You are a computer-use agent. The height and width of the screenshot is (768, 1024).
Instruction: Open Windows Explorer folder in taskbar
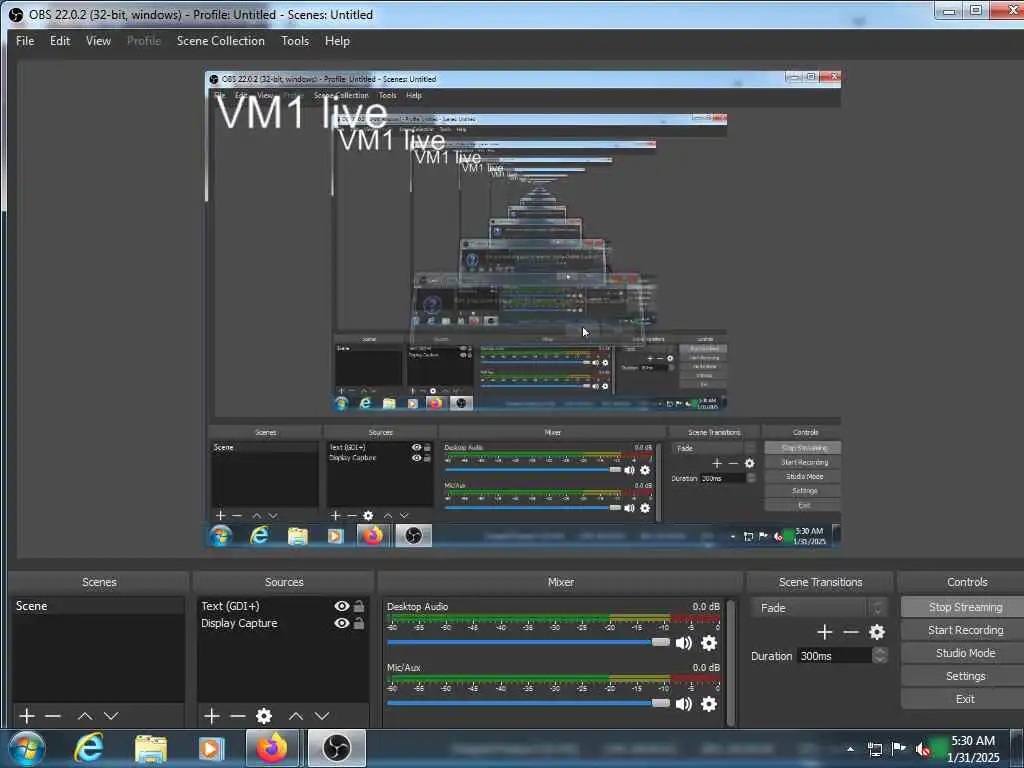pos(151,748)
